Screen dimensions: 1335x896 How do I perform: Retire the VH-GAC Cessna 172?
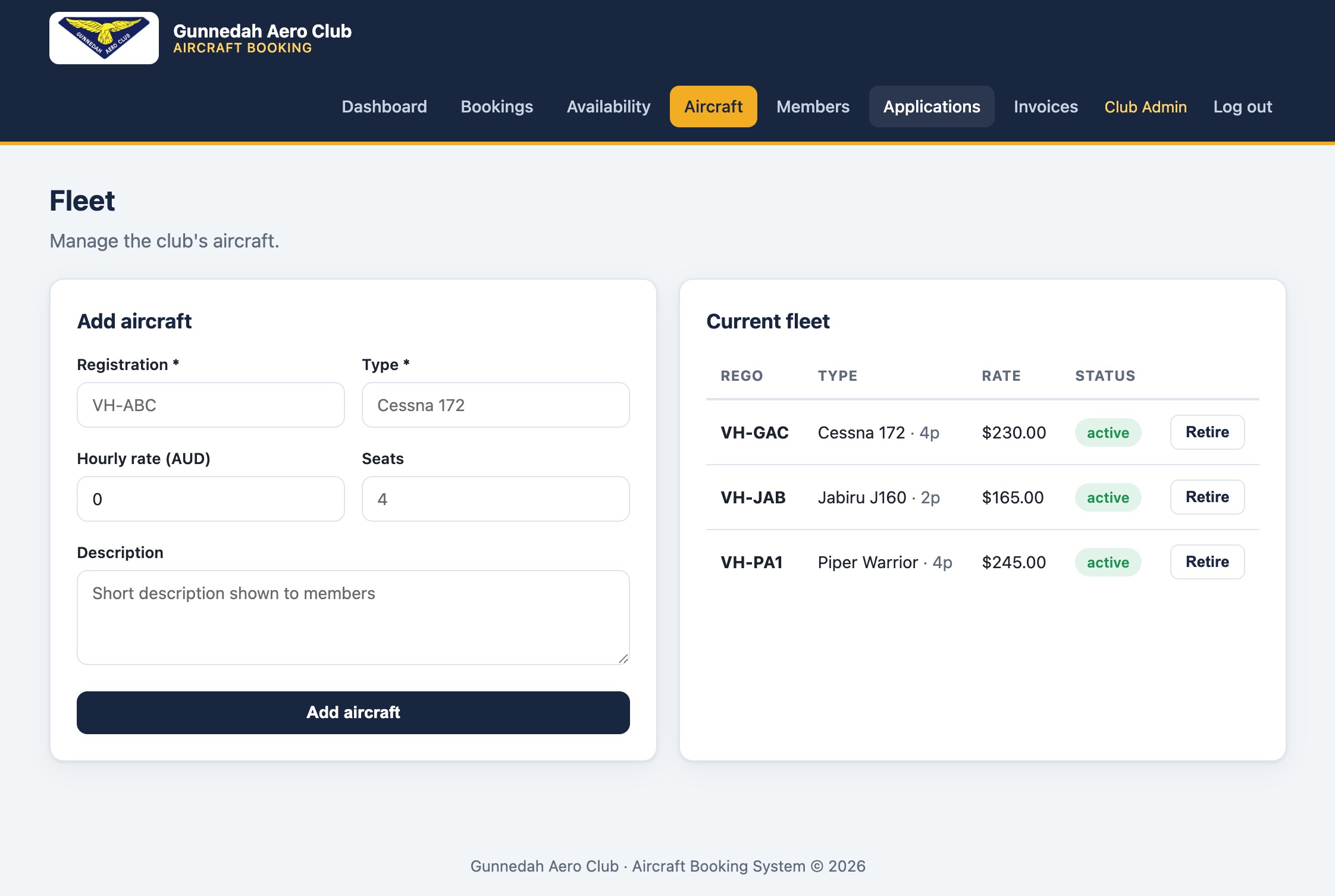pos(1207,433)
